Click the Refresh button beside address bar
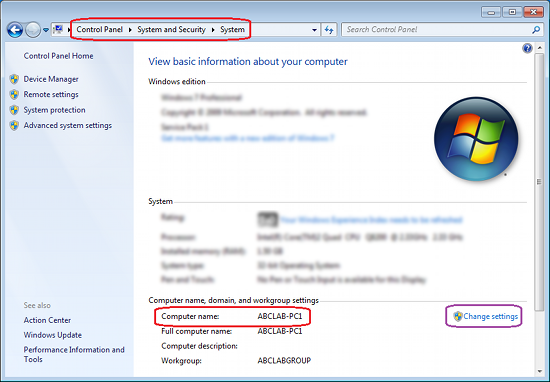This screenshot has width=550, height=382. (x=329, y=30)
